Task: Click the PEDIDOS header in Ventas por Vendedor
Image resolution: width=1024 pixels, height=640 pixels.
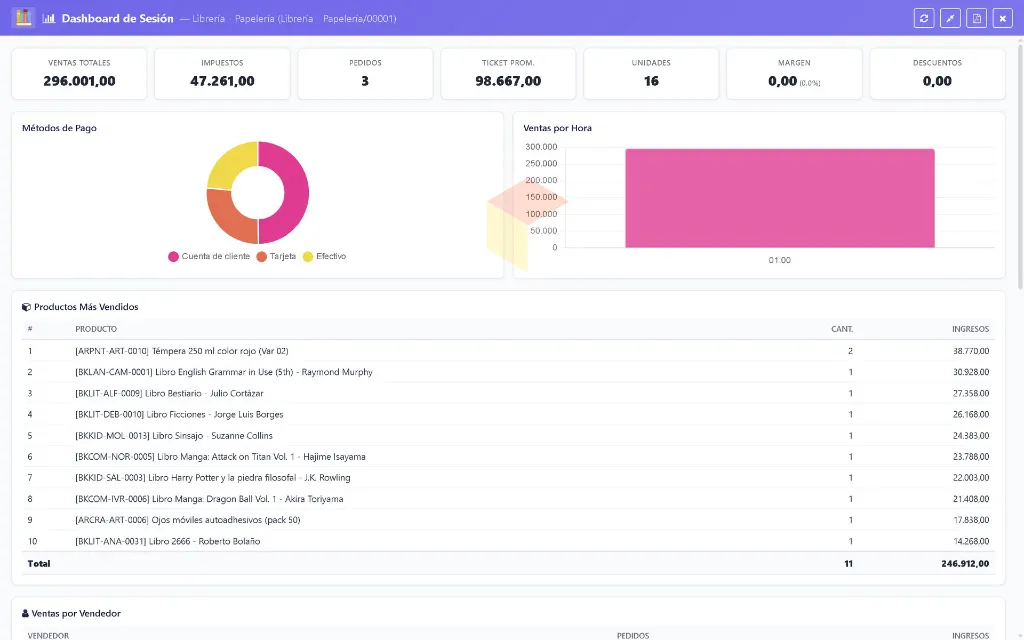Action: click(633, 635)
